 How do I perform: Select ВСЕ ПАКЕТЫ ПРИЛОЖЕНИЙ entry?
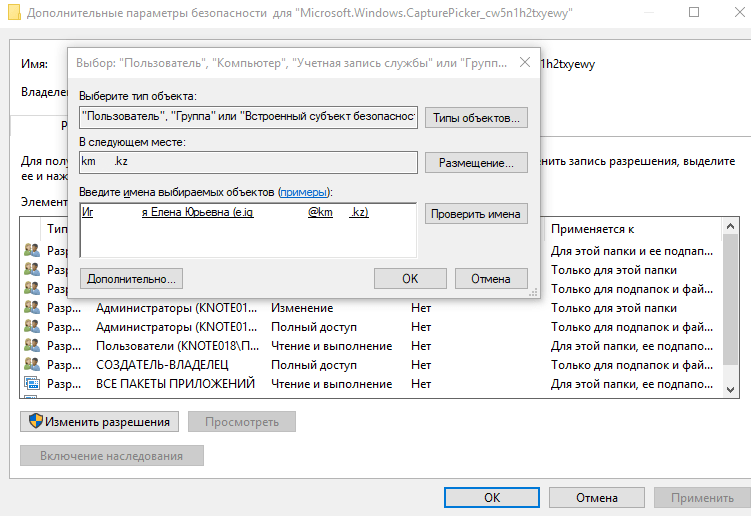pos(370,384)
